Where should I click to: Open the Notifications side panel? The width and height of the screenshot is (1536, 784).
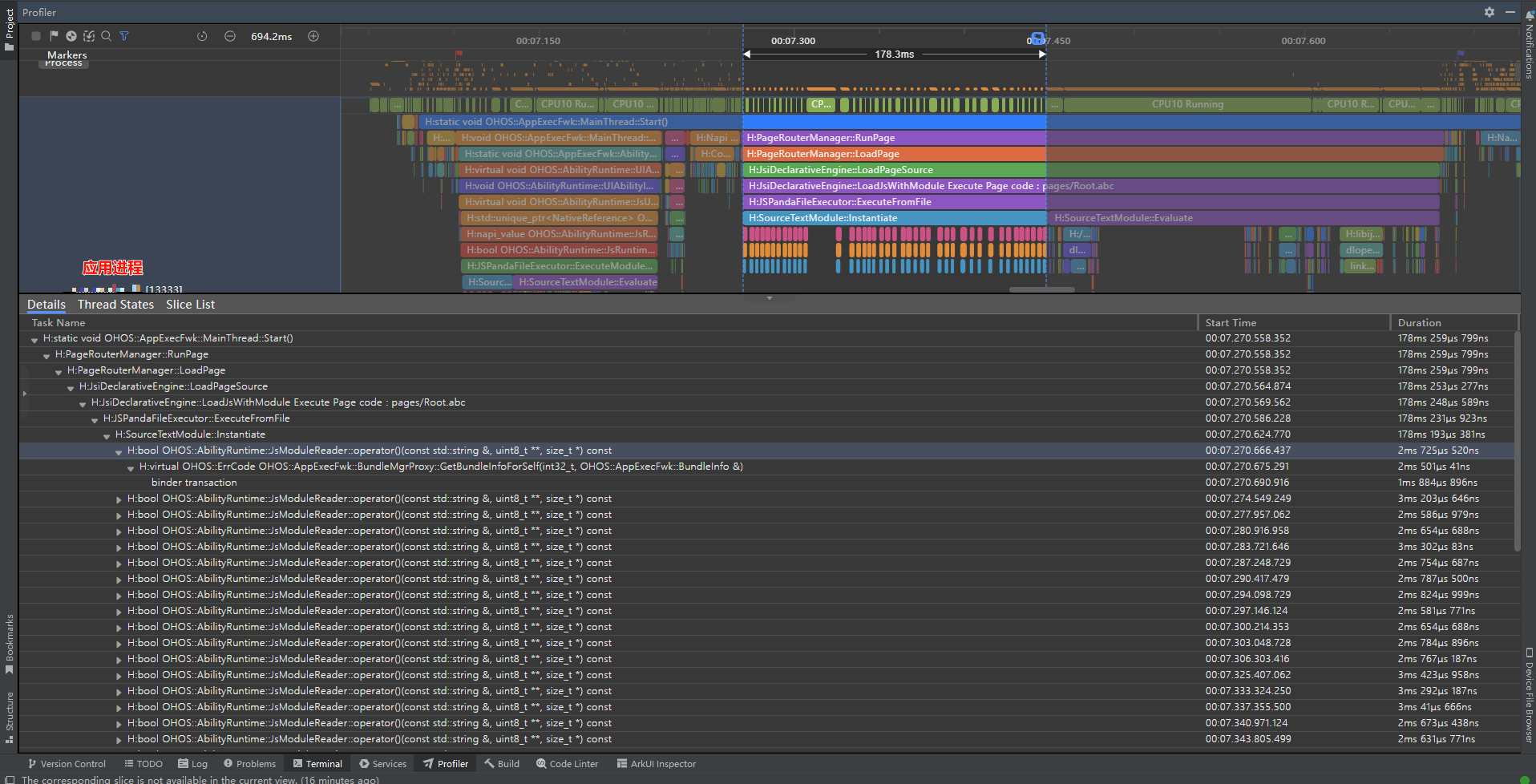pos(1529,44)
